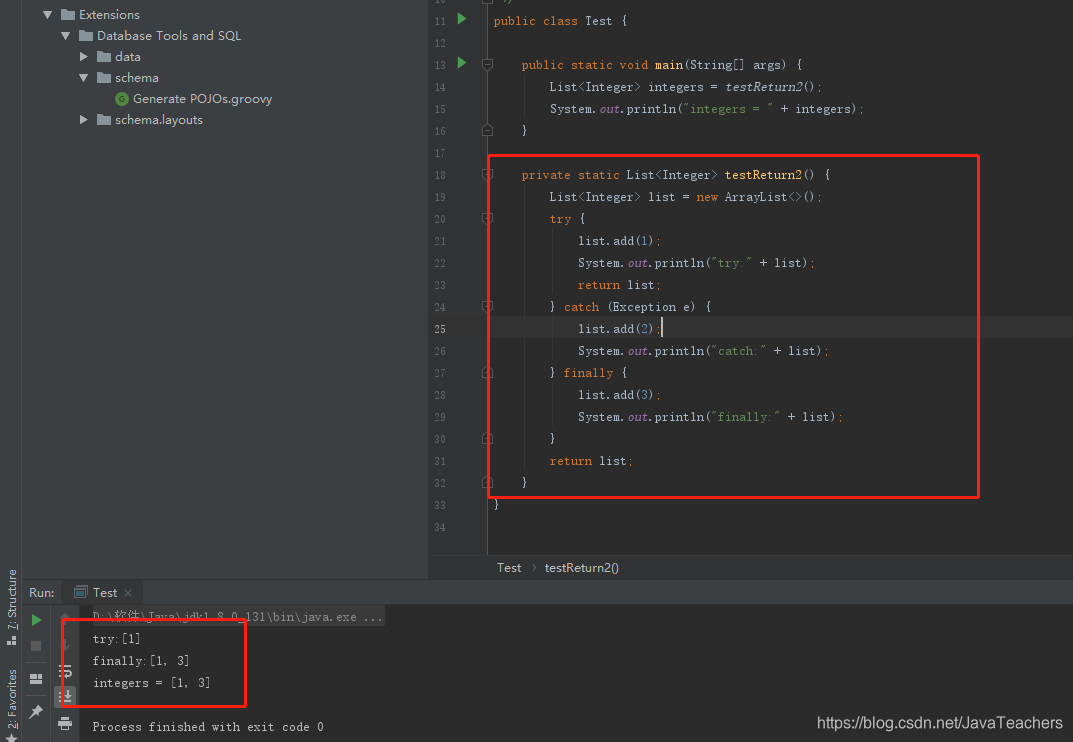Pin the Run tab with pushpin icon
Viewport: 1073px width, 742px height.
36,712
